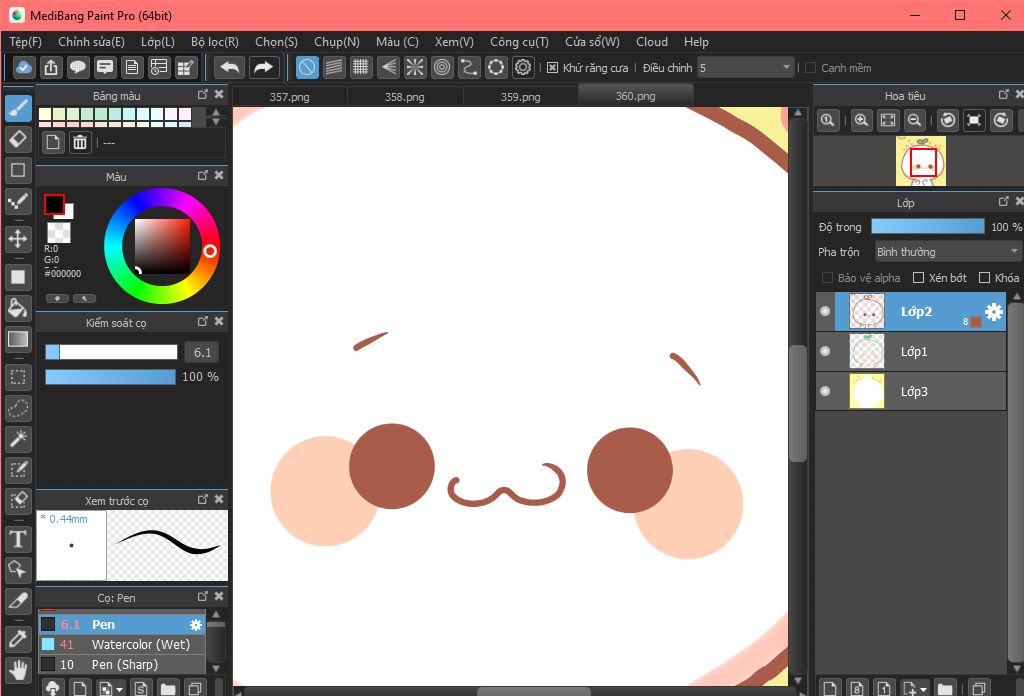Zoom out within the Navigator panel
The width and height of the screenshot is (1024, 696).
click(915, 120)
